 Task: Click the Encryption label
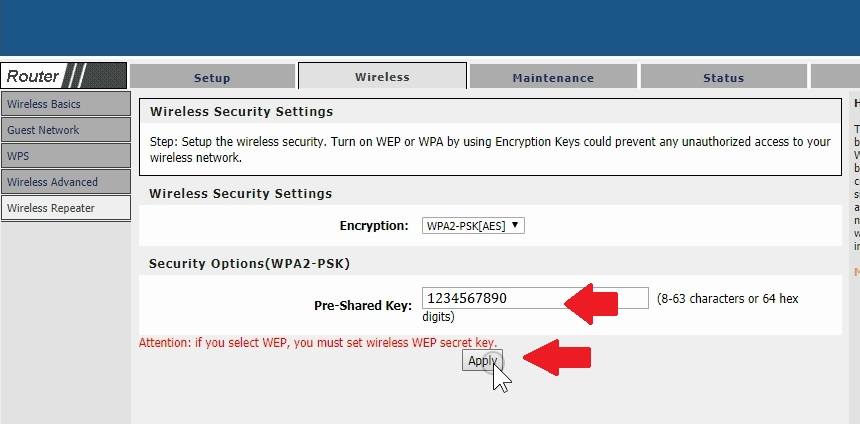point(374,226)
